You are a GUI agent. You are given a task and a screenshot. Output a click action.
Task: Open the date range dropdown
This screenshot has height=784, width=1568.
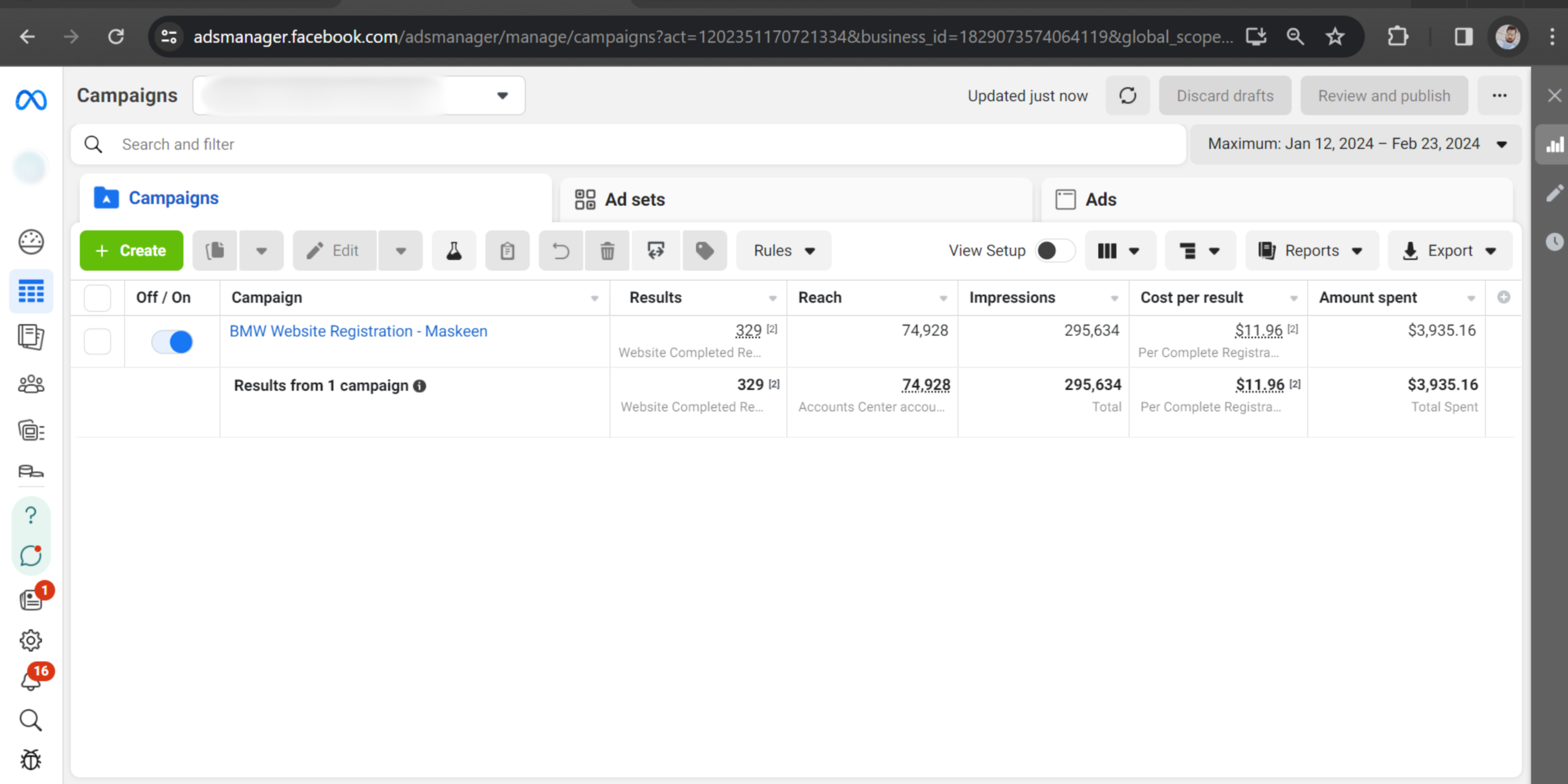[1356, 144]
